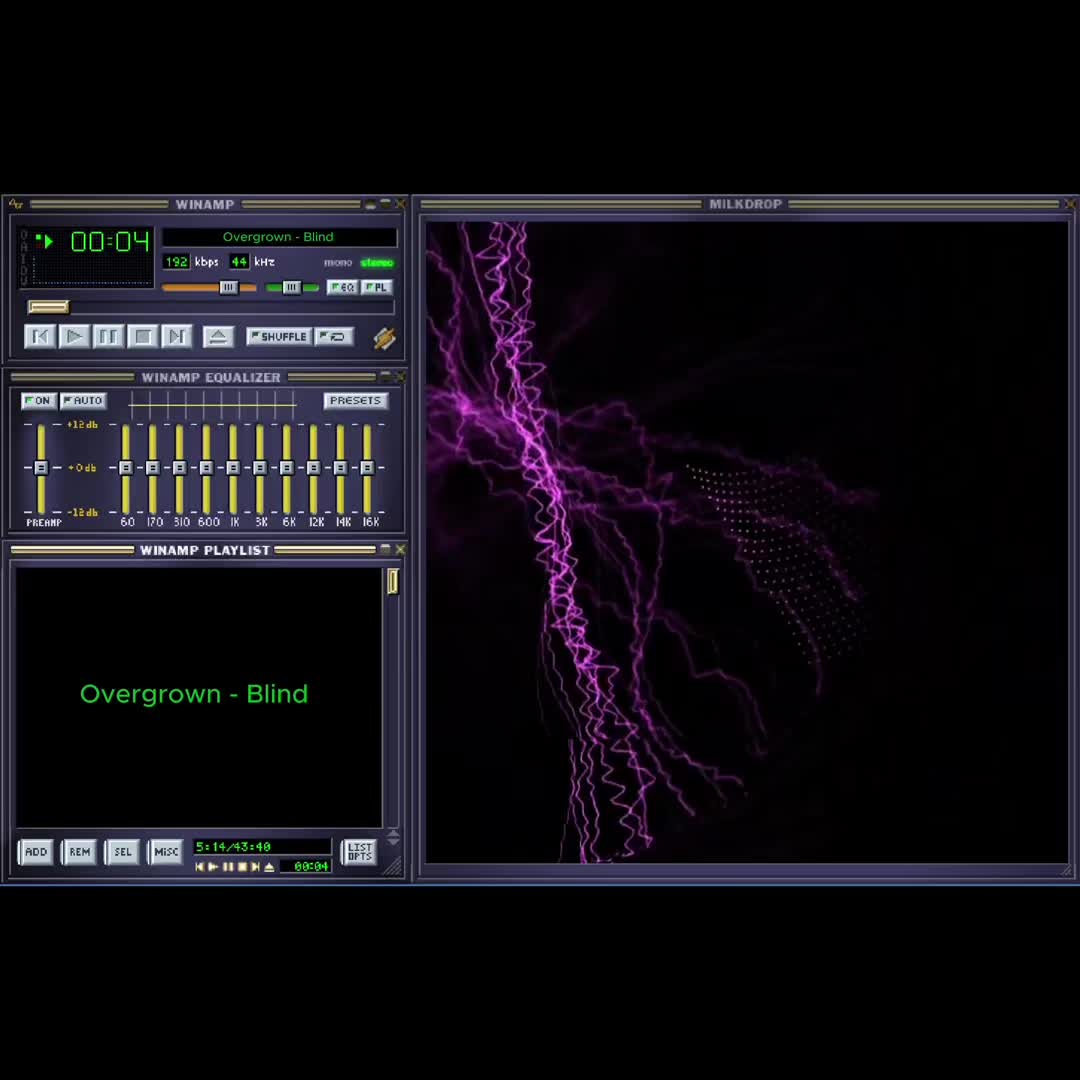Click the mono indicator
The width and height of the screenshot is (1080, 1080).
point(338,263)
